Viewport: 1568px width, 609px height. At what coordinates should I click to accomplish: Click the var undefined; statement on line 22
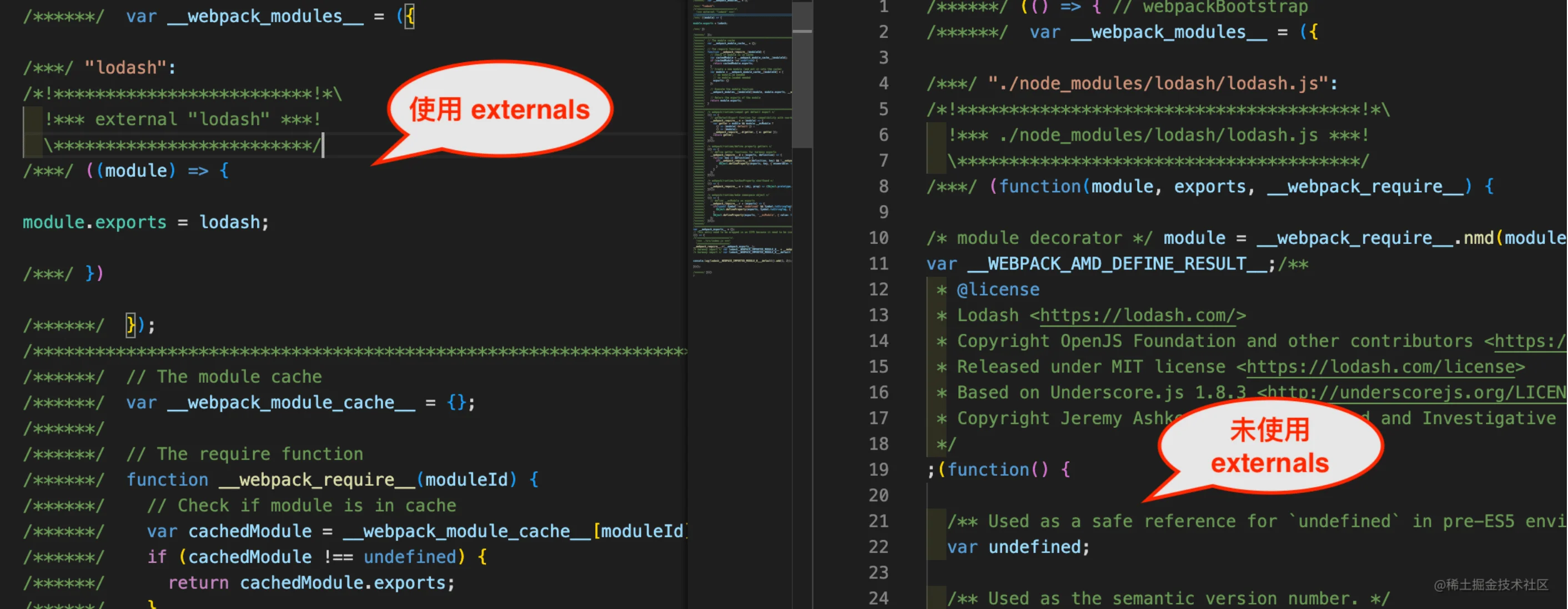[1018, 547]
